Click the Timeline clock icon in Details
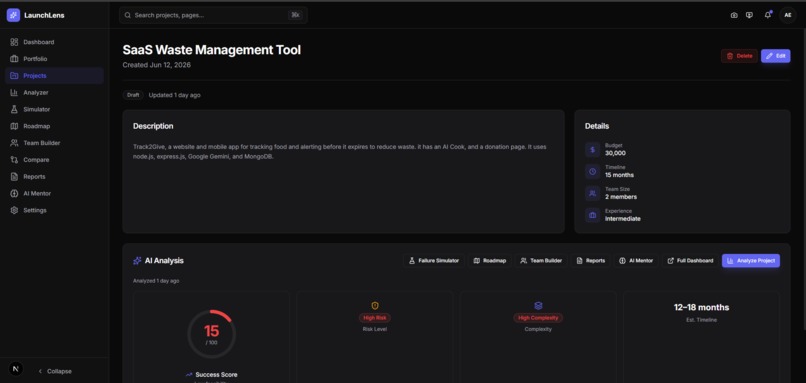 tap(592, 172)
